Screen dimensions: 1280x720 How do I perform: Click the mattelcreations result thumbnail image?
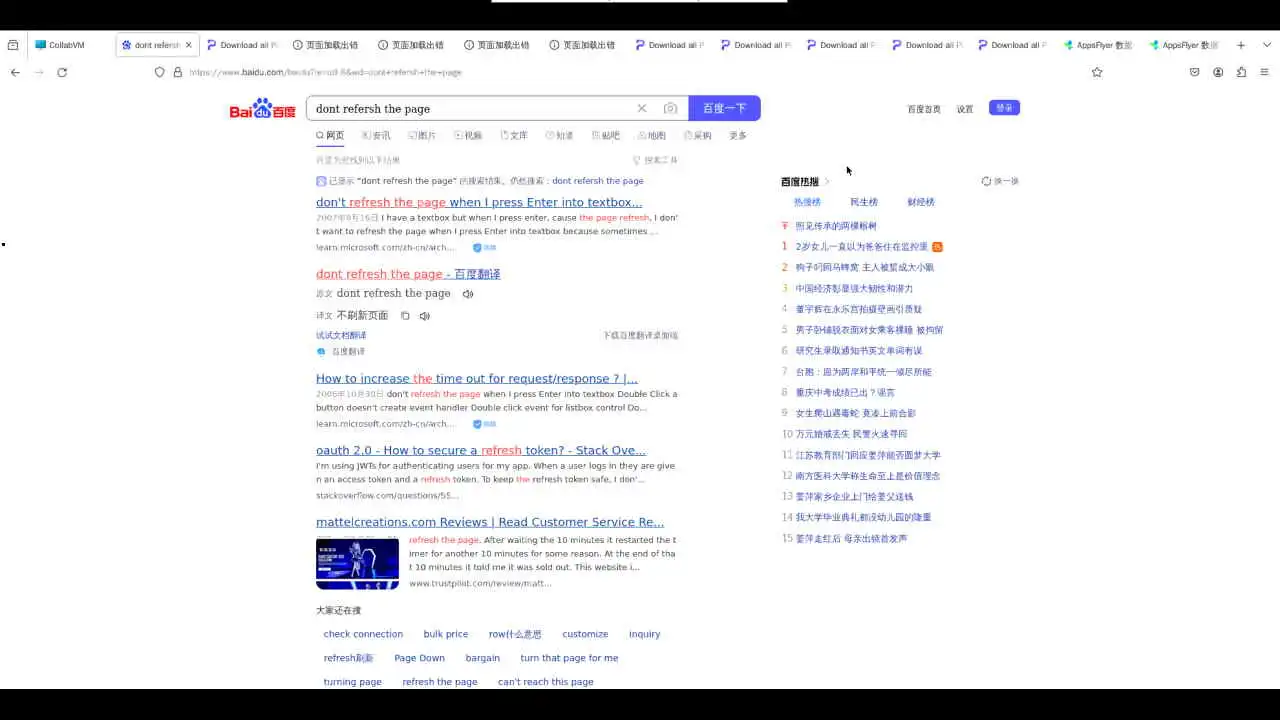pos(357,562)
